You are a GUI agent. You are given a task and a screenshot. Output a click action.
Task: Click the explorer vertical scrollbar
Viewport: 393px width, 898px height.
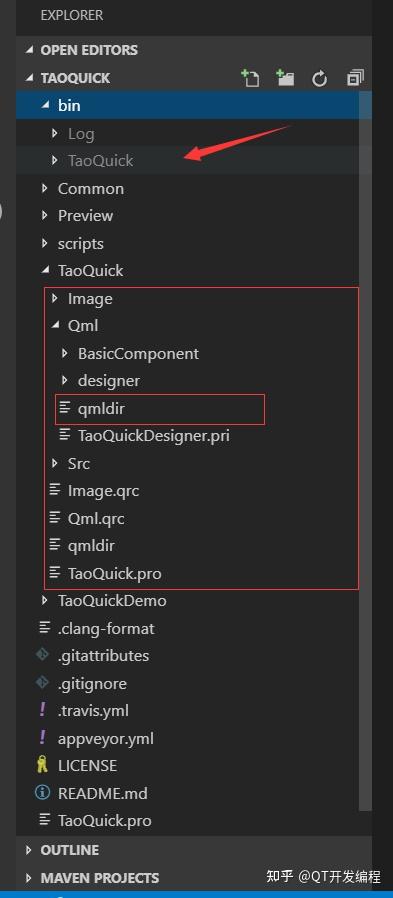click(364, 452)
